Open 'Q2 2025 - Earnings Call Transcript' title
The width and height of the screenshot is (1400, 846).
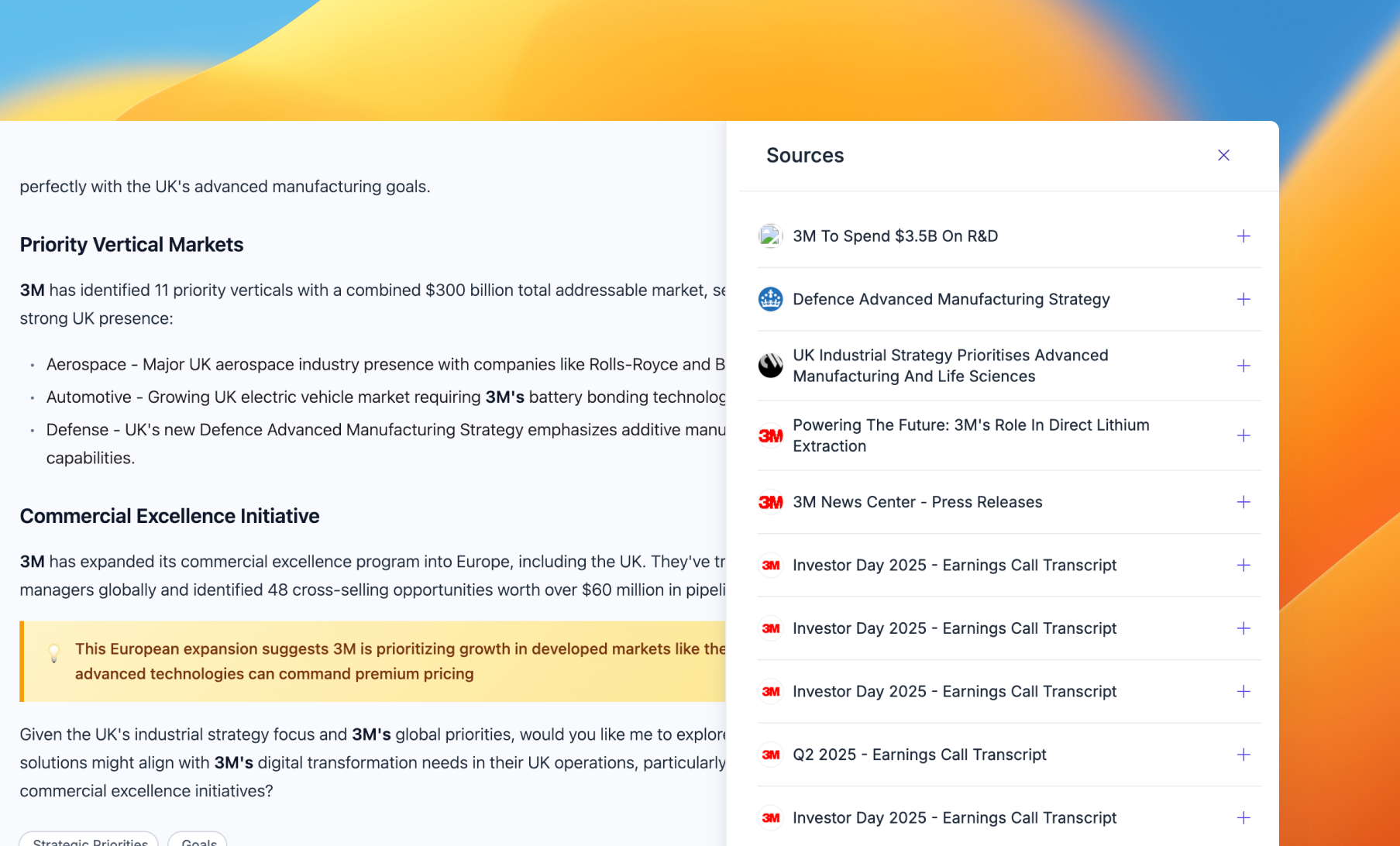(x=919, y=755)
